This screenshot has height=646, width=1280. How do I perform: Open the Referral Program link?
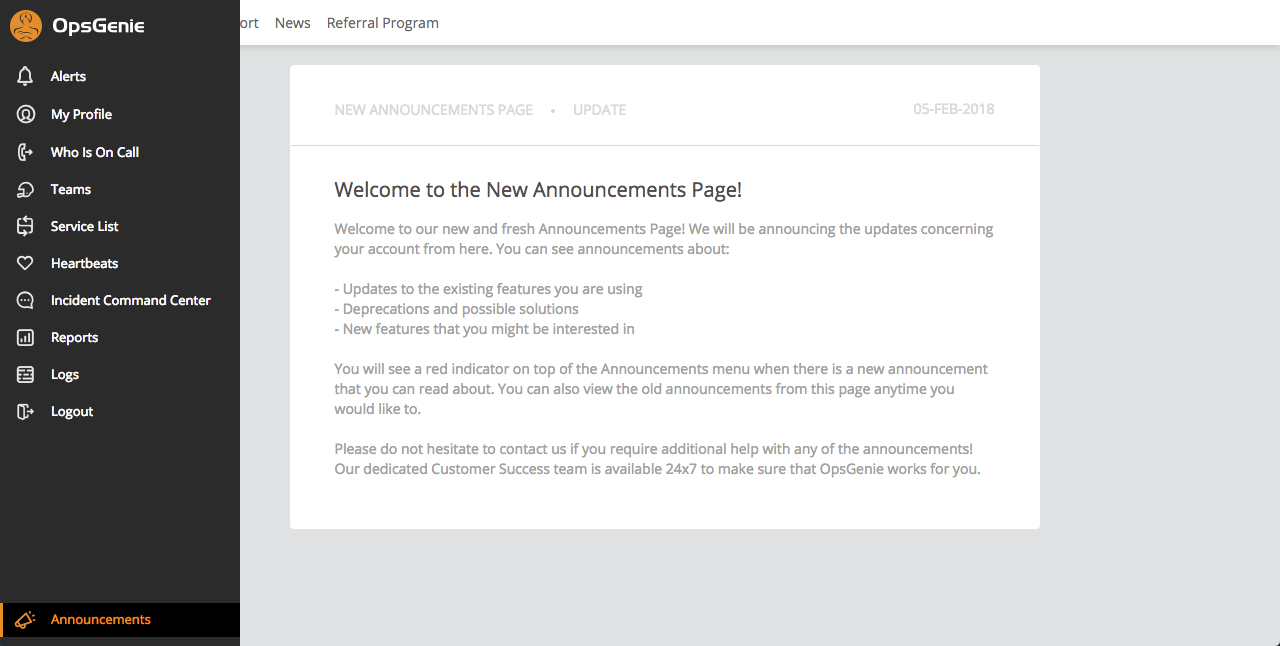[383, 22]
